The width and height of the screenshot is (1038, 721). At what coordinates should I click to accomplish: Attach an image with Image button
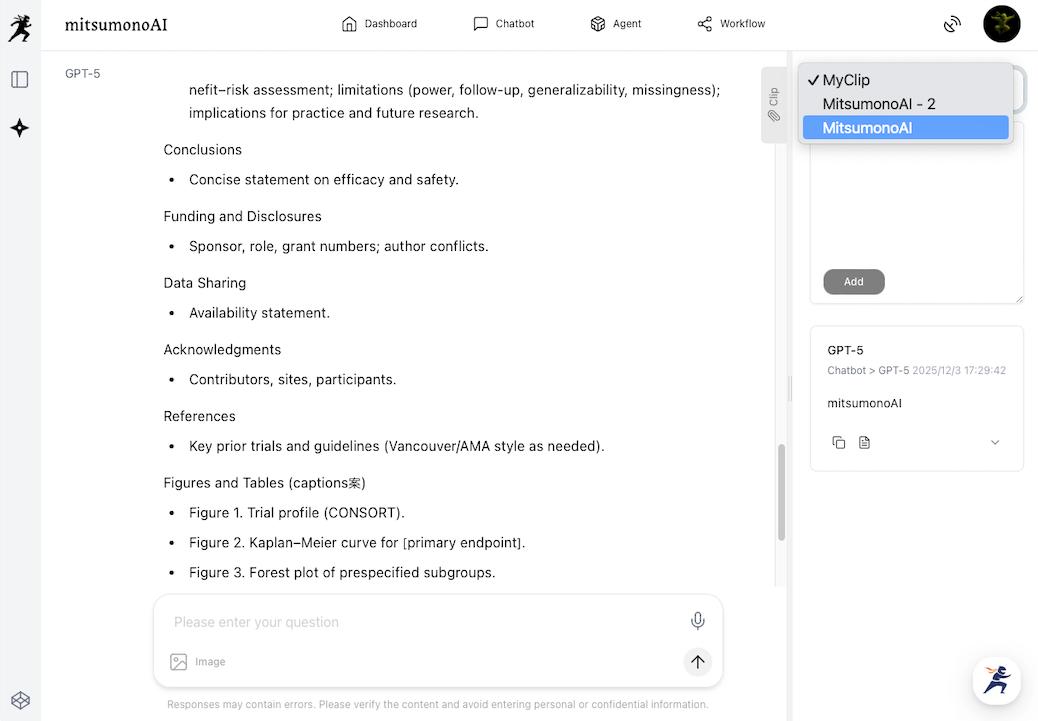pyautogui.click(x=198, y=662)
